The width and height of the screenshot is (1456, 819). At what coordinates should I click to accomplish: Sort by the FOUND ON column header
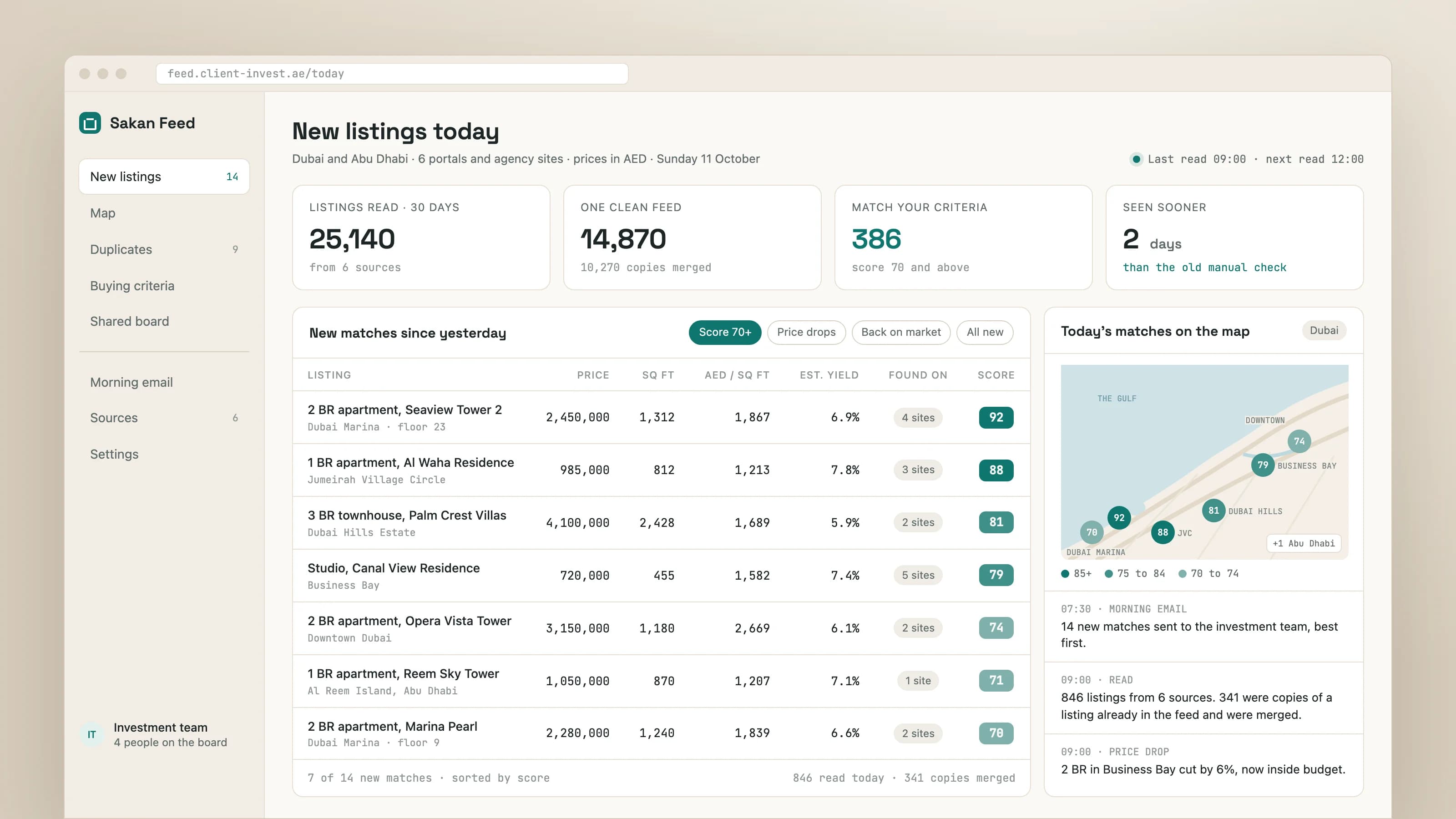coord(917,375)
